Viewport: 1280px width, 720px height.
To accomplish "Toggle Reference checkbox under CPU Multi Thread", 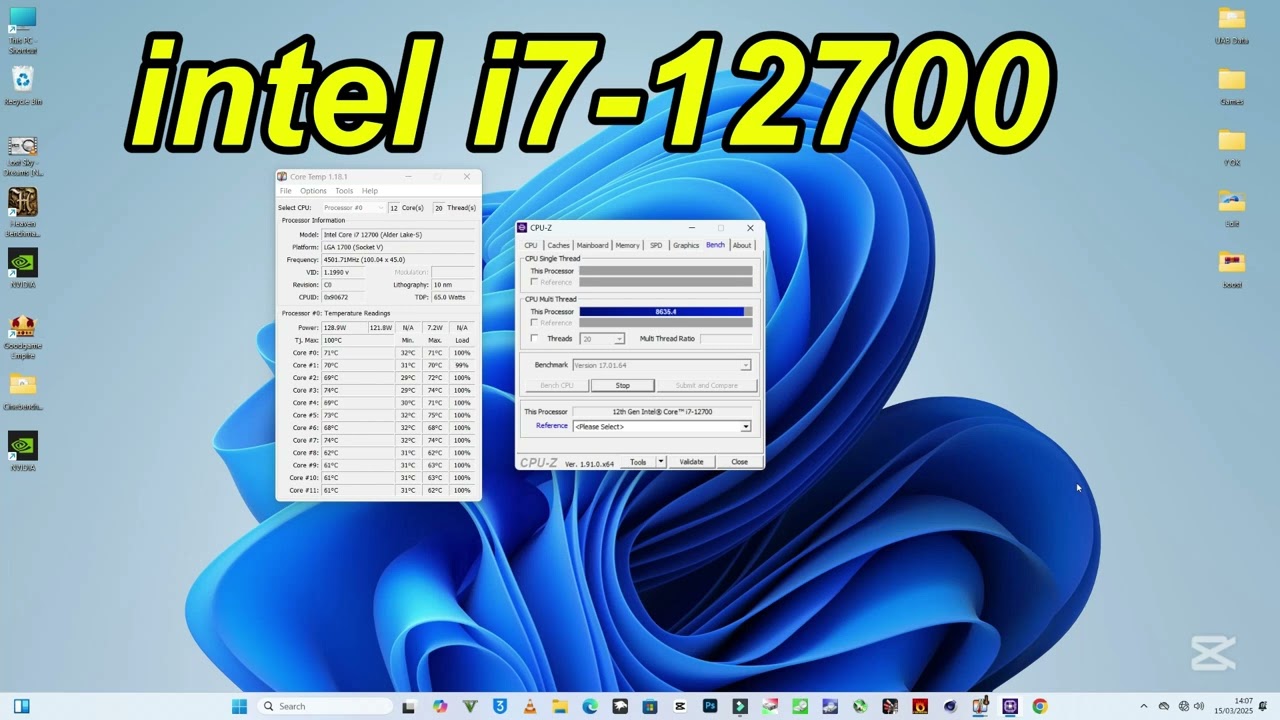I will [x=534, y=323].
